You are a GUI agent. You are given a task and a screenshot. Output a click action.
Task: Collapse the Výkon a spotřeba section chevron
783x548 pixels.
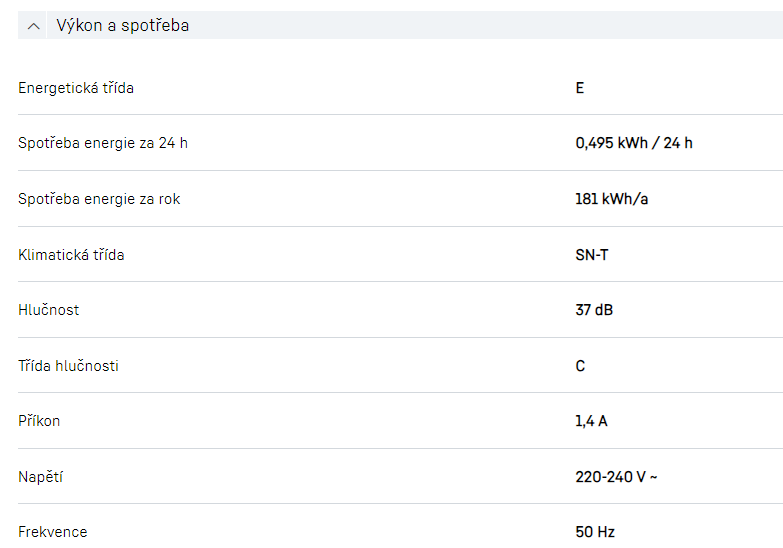(x=34, y=26)
